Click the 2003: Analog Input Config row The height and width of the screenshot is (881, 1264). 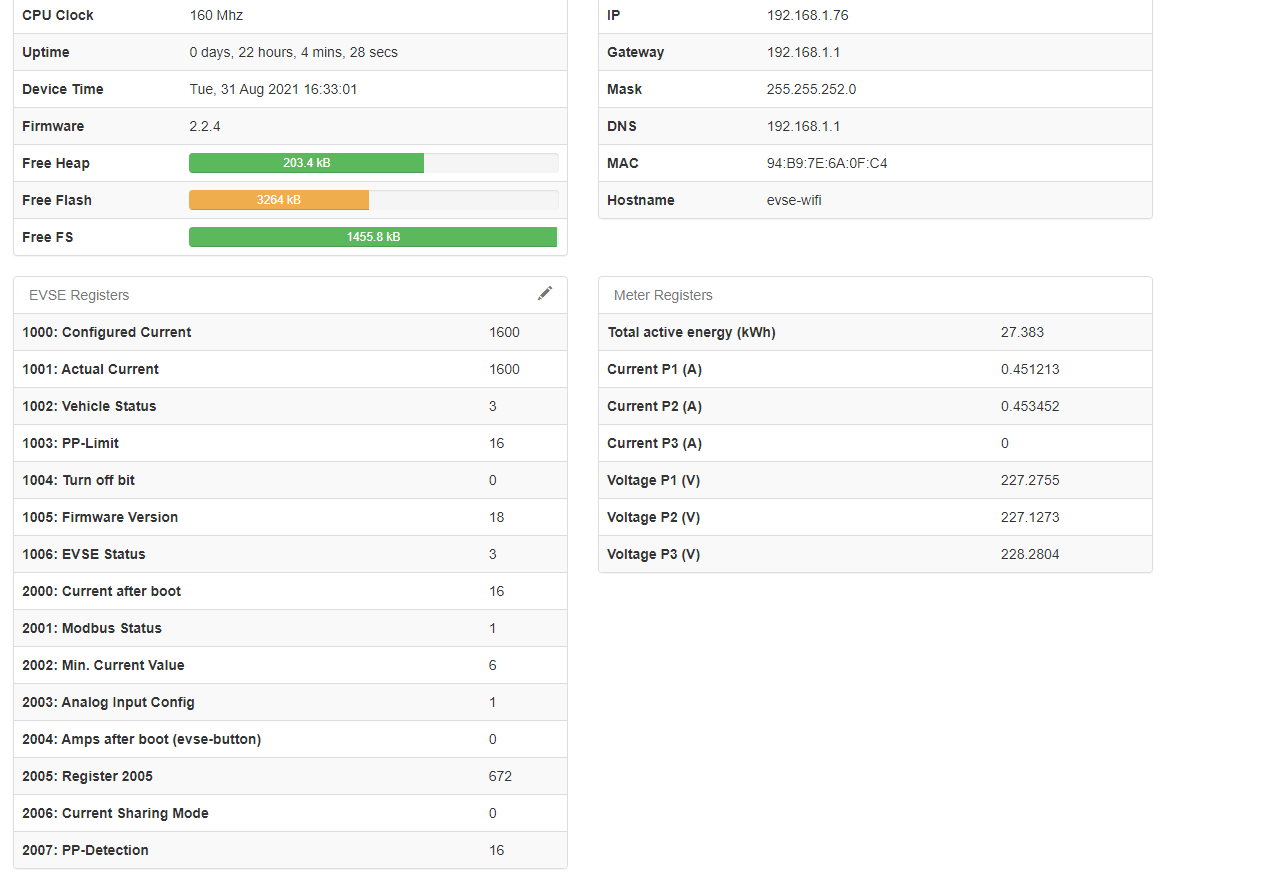coord(290,702)
